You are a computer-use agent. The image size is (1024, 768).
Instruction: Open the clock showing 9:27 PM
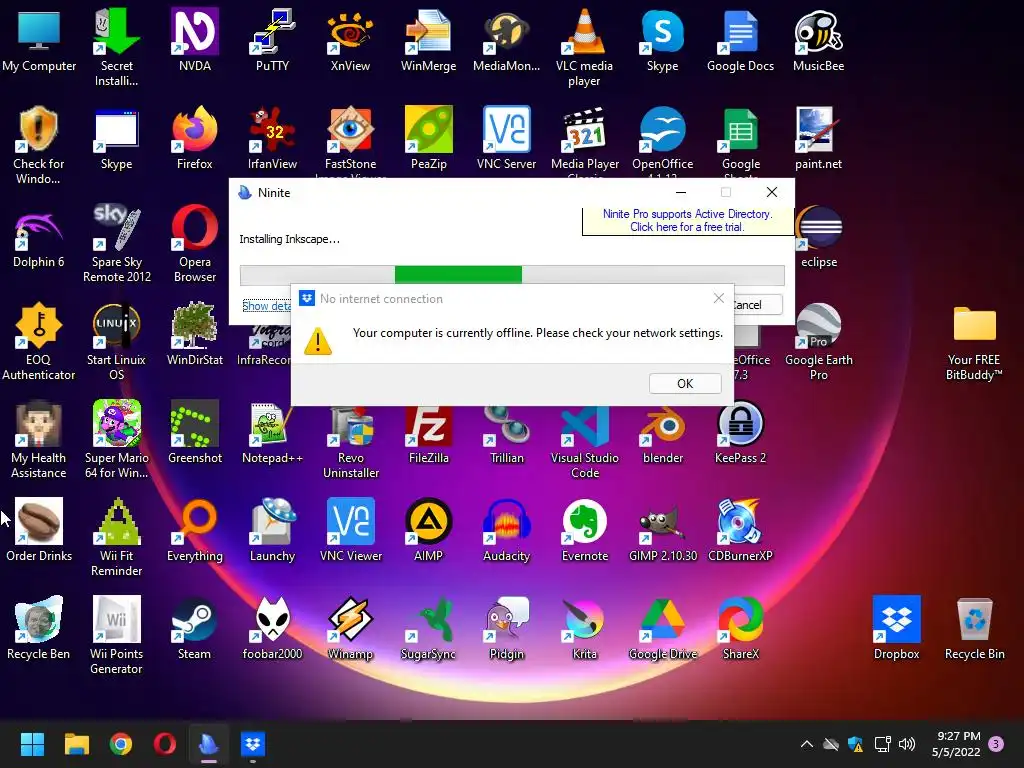tap(956, 744)
